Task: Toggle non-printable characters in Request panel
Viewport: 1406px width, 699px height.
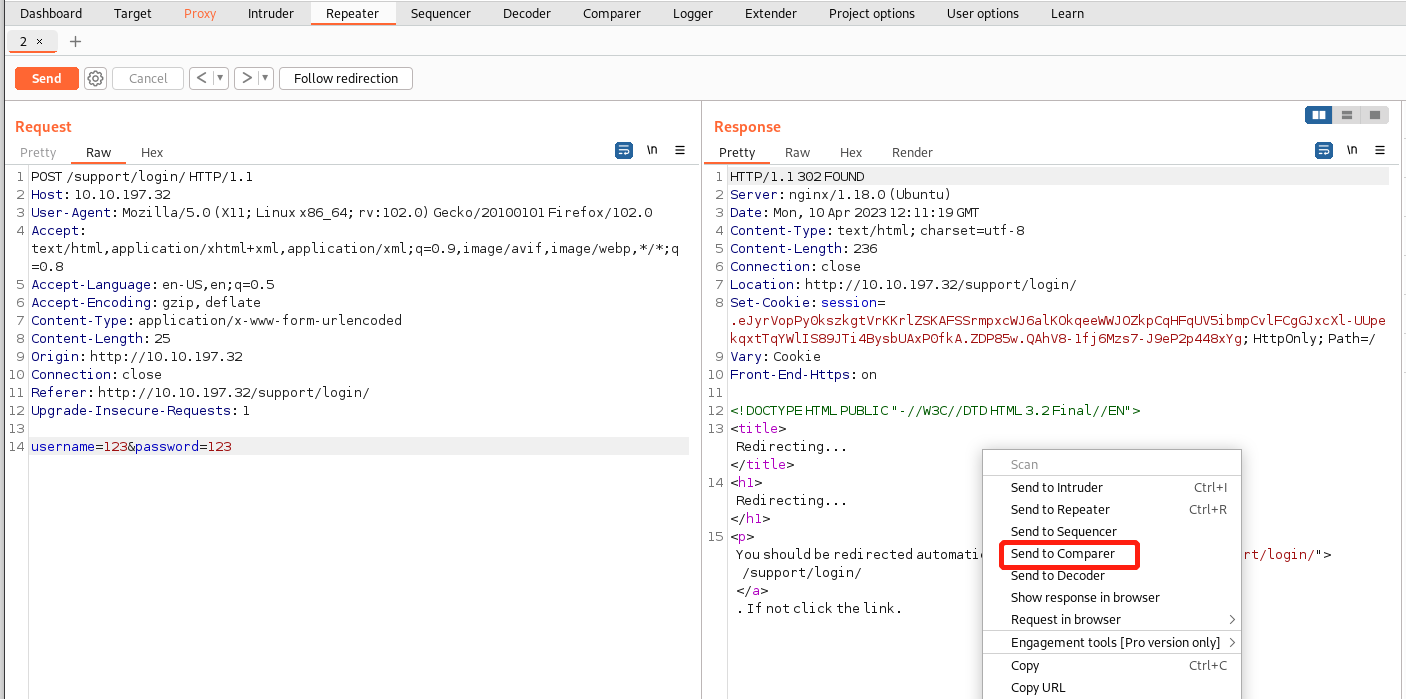Action: pos(652,150)
